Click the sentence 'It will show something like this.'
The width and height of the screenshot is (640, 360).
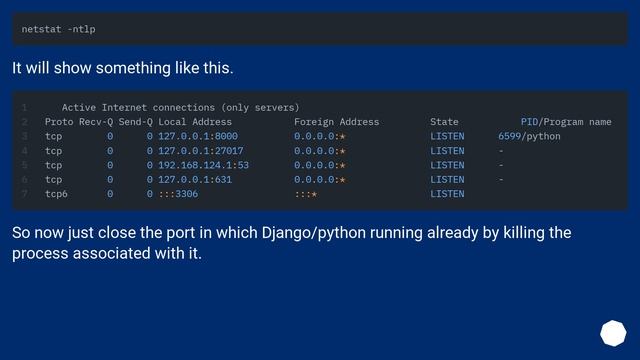(x=122, y=68)
